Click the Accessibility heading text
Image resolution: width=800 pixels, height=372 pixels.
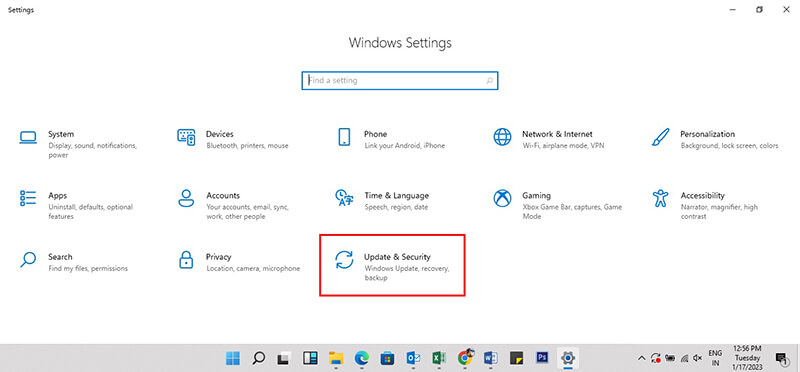click(702, 195)
